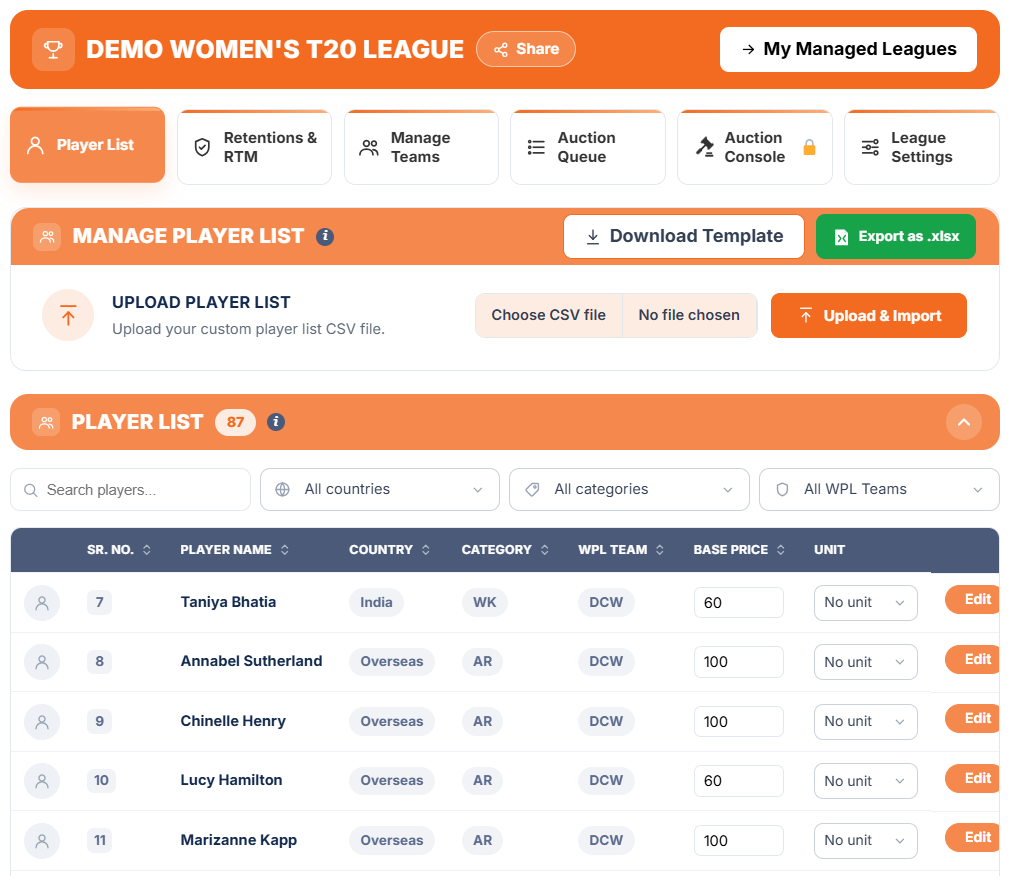Sort by Player Name arrows icon
Image resolution: width=1010 pixels, height=876 pixels.
[x=285, y=549]
